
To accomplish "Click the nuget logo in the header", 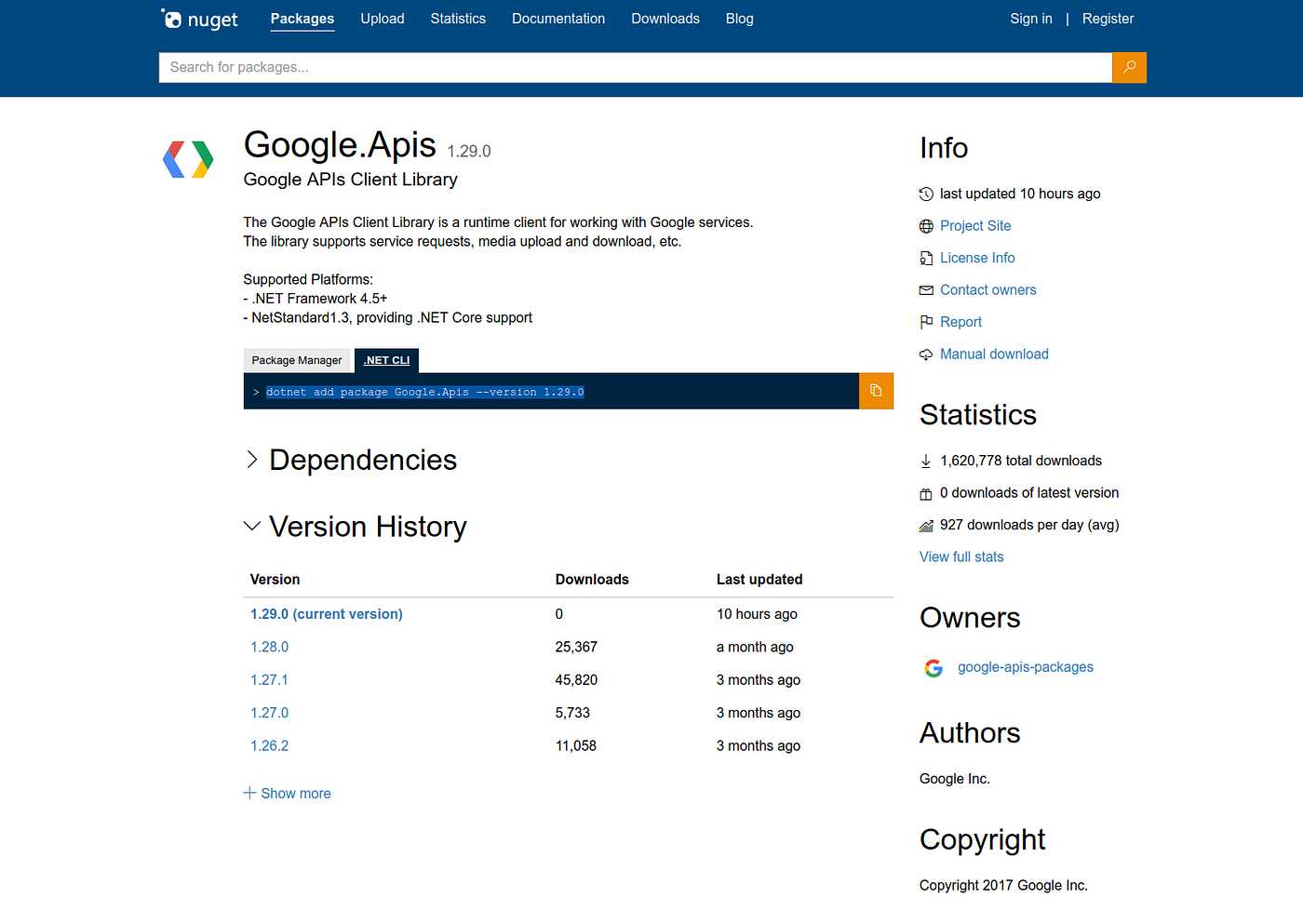I will pyautogui.click(x=198, y=19).
